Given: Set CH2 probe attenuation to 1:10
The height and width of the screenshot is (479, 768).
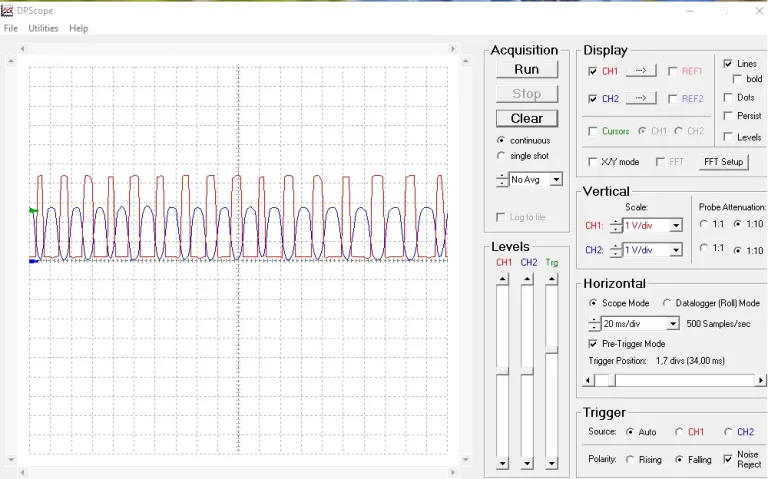Looking at the screenshot, I should coord(737,250).
